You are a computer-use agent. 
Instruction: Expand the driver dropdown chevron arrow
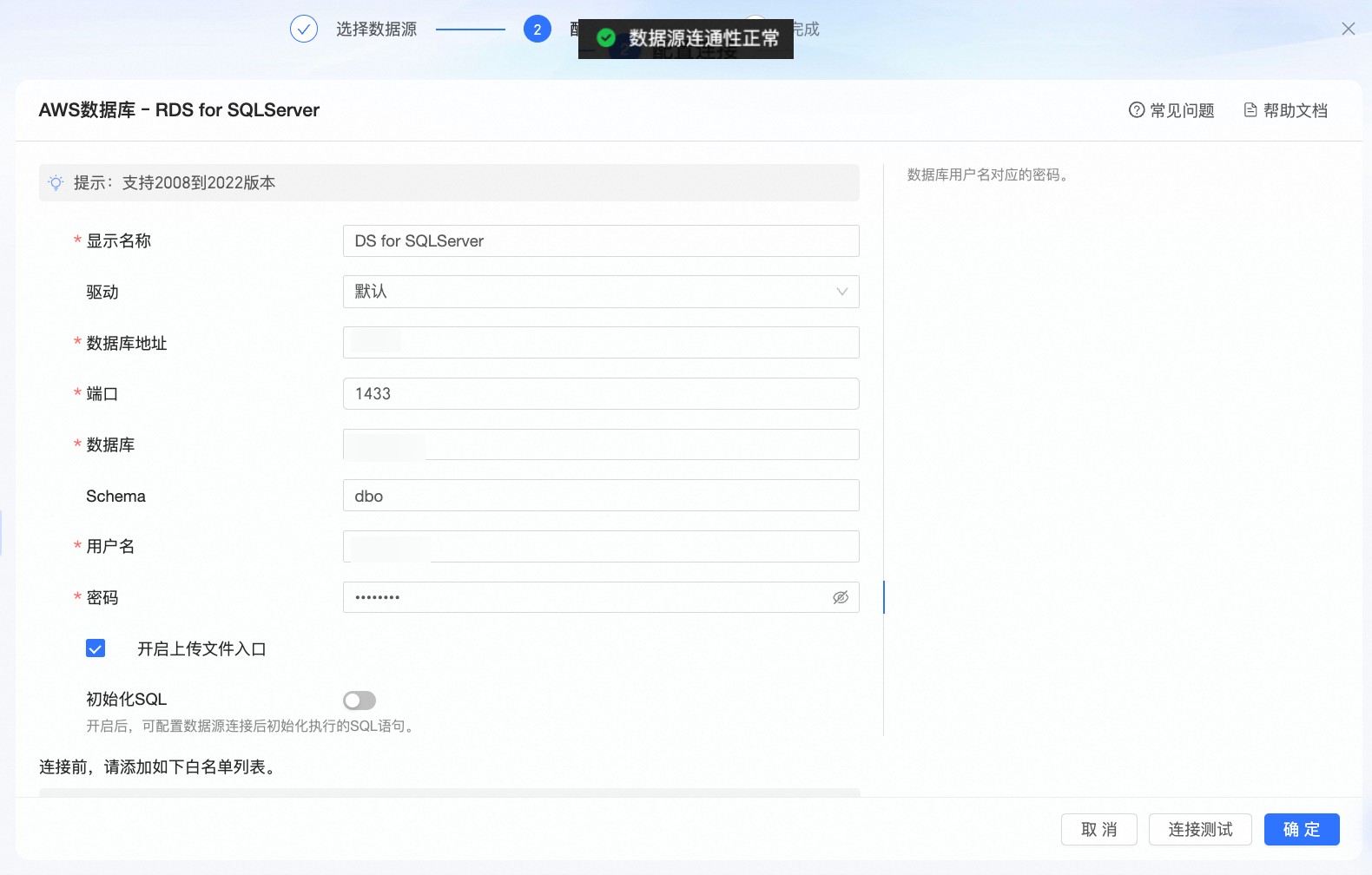842,292
